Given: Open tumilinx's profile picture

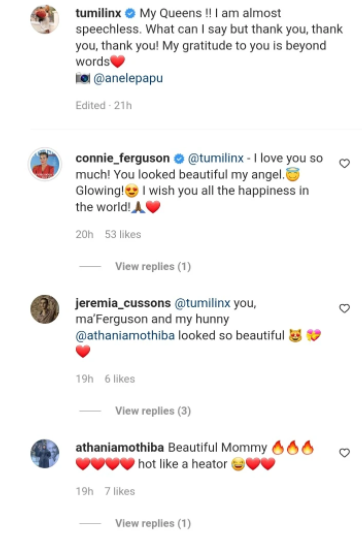Looking at the screenshot, I should pyautogui.click(x=45, y=19).
